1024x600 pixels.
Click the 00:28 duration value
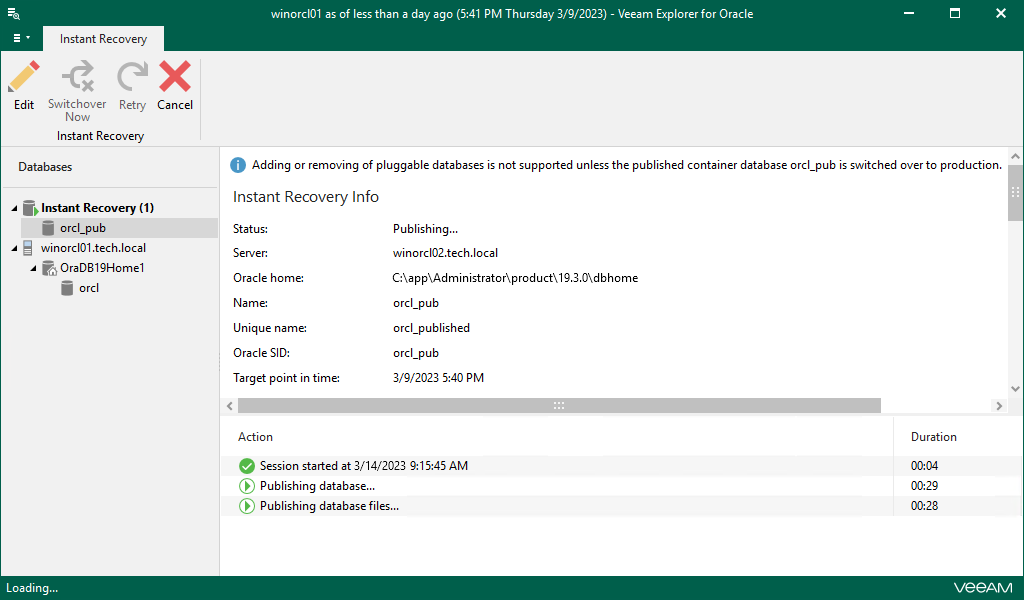coord(924,506)
